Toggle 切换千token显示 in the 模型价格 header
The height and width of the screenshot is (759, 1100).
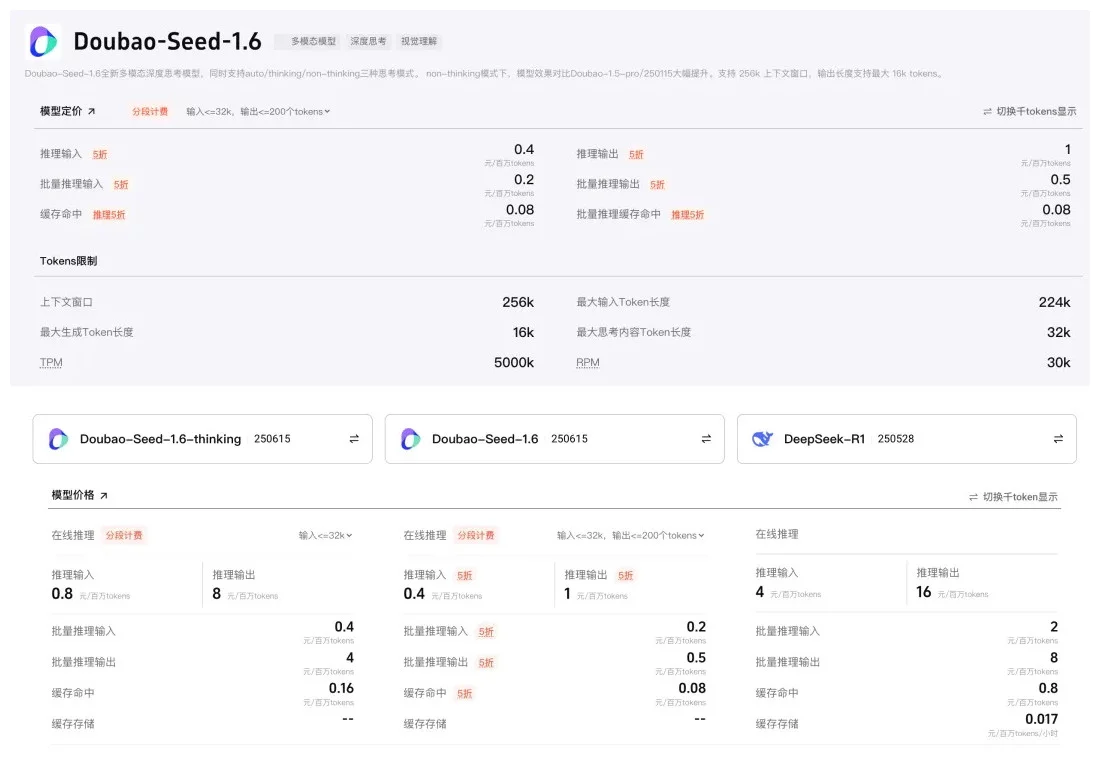[1012, 496]
